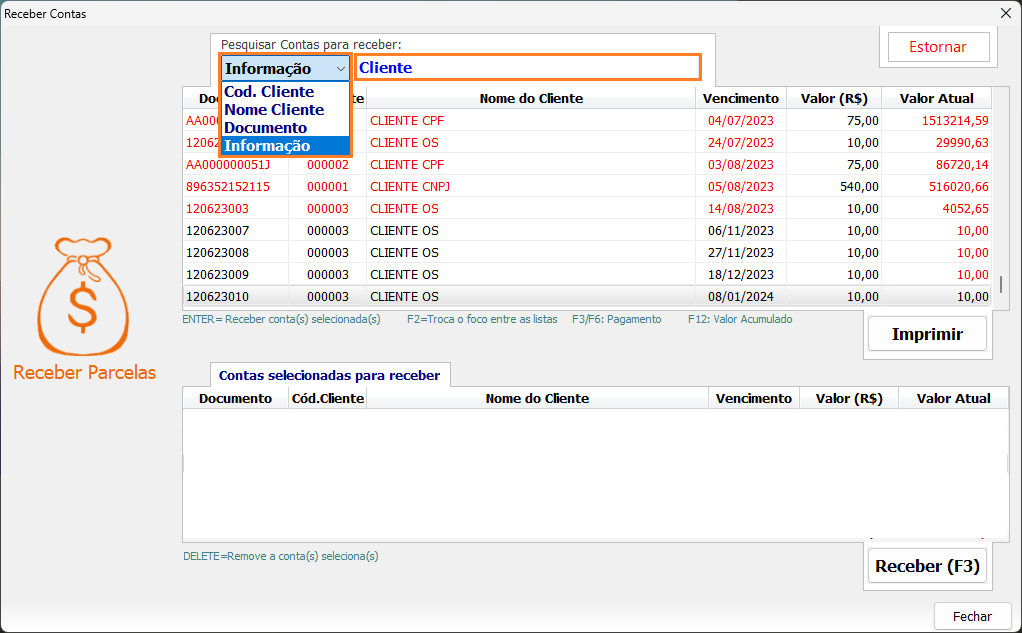Click the current value 4052,65
The height and width of the screenshot is (633, 1022).
pyautogui.click(x=965, y=209)
